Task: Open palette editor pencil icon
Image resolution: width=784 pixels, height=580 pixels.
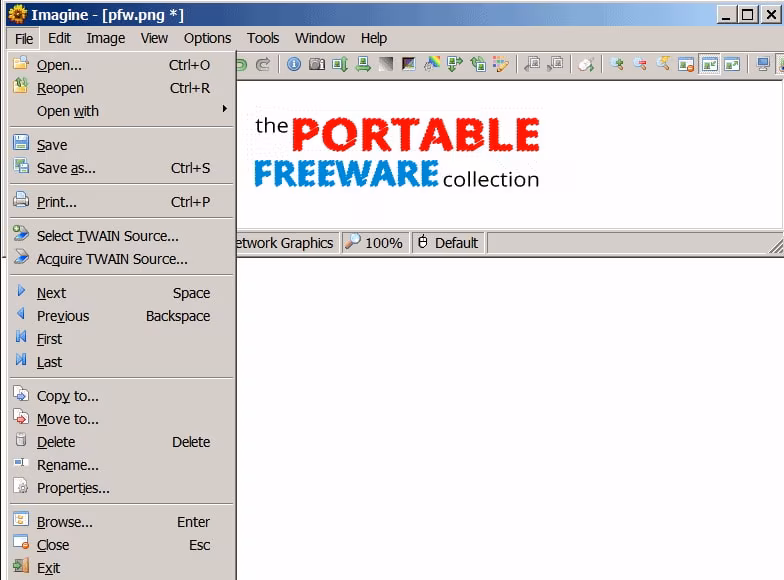Action: pyautogui.click(x=500, y=64)
